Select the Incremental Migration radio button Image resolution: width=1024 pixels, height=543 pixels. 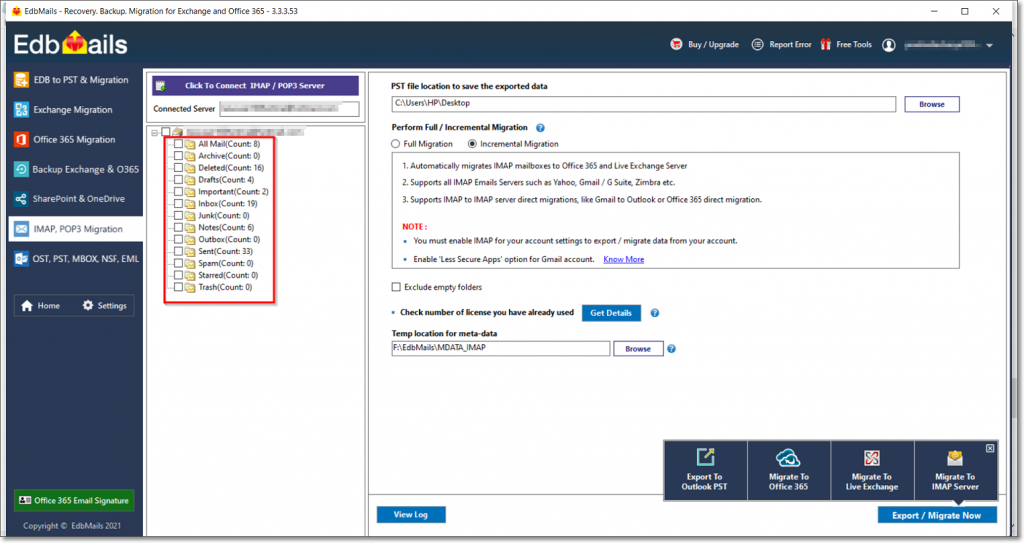(x=472, y=144)
